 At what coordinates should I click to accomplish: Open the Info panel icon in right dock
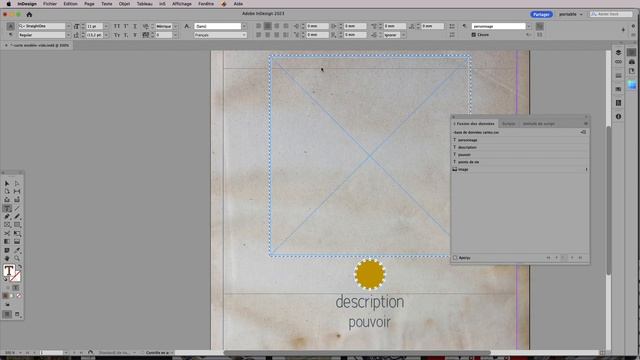pyautogui.click(x=618, y=117)
